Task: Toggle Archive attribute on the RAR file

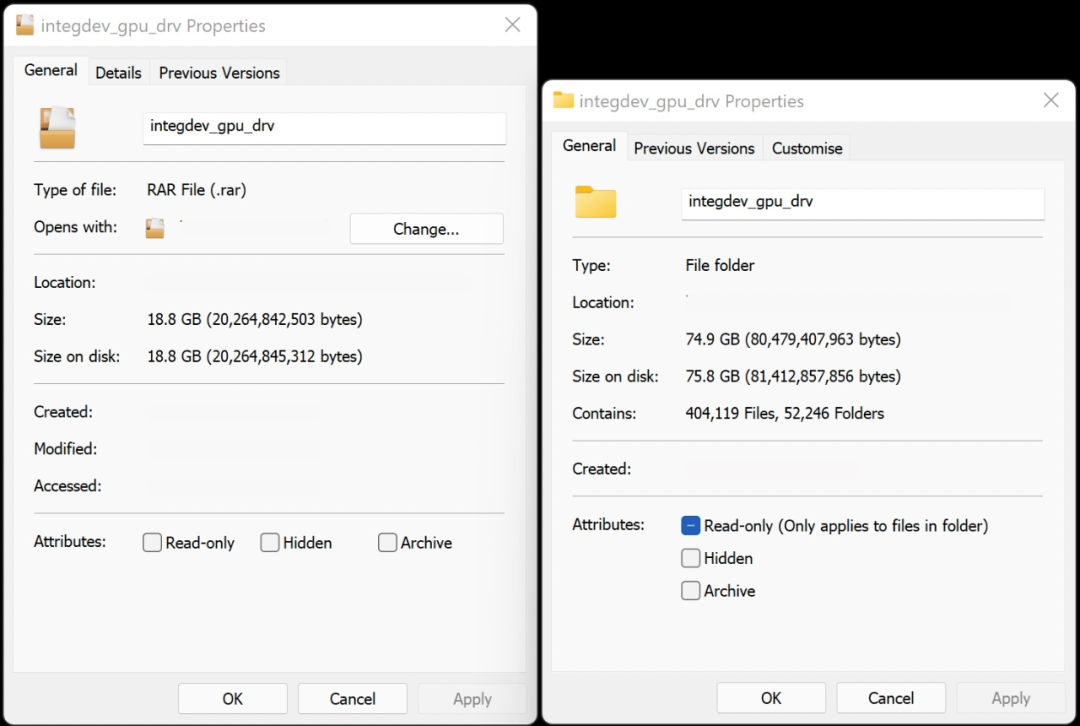Action: [x=388, y=543]
